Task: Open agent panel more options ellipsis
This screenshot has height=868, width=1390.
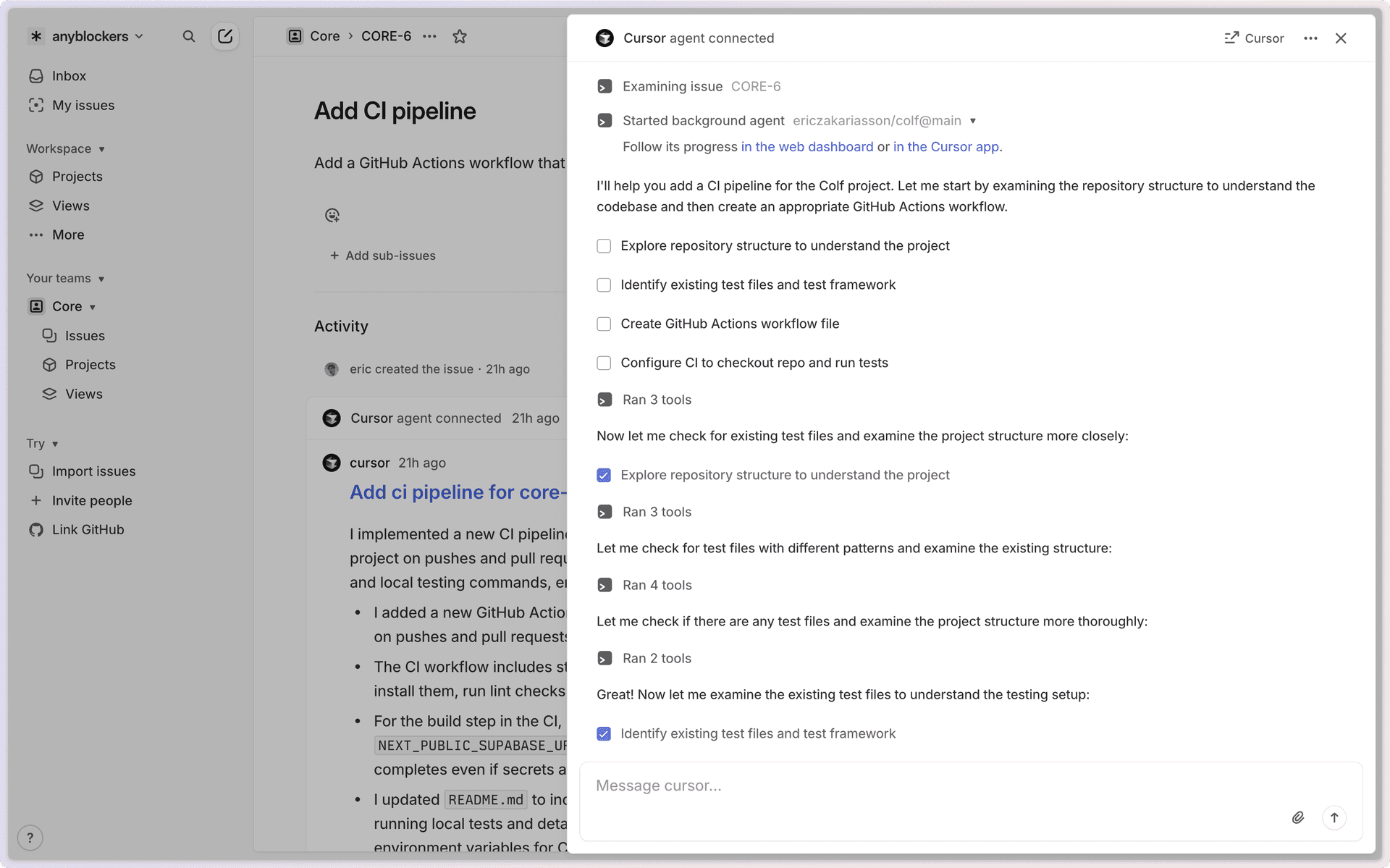Action: coord(1310,38)
